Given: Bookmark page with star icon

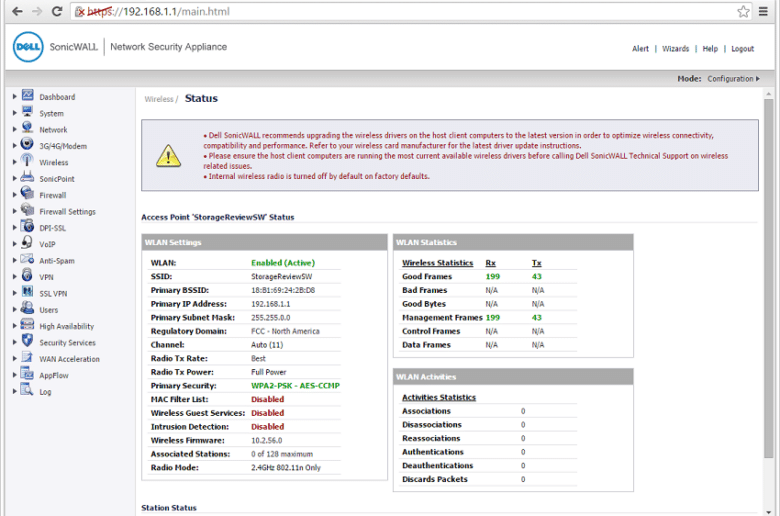Looking at the screenshot, I should [x=743, y=11].
